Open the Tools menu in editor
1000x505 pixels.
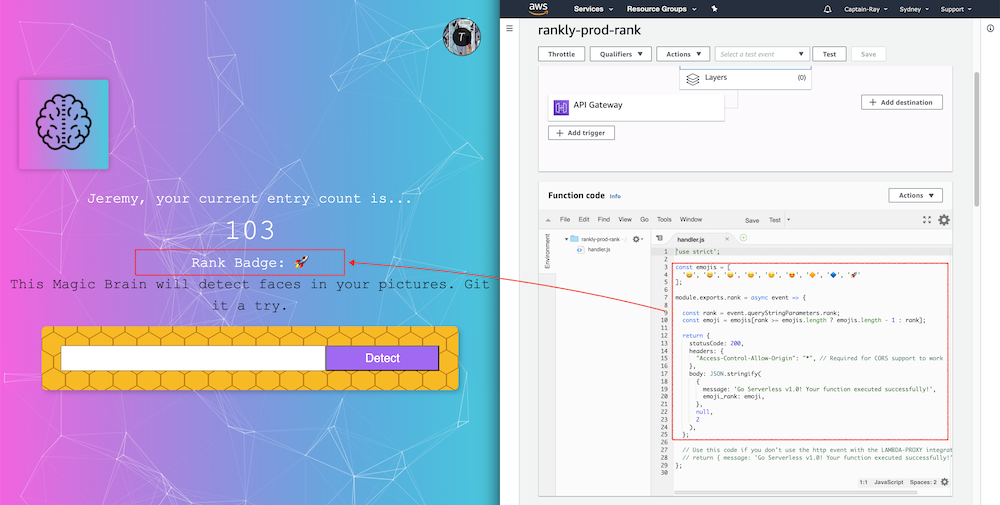coord(664,219)
